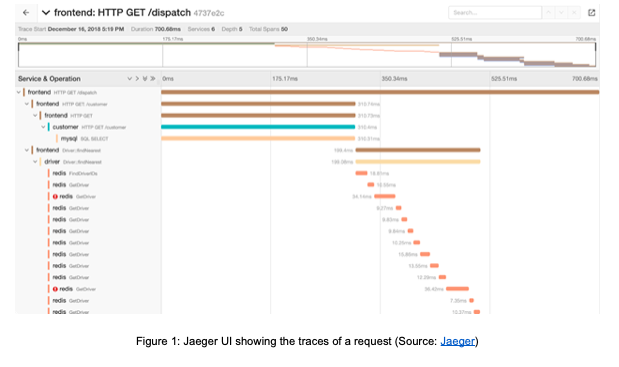Click the frontend Driver::findNearest span bar
Screen dimensions: 619x367
tap(418, 150)
